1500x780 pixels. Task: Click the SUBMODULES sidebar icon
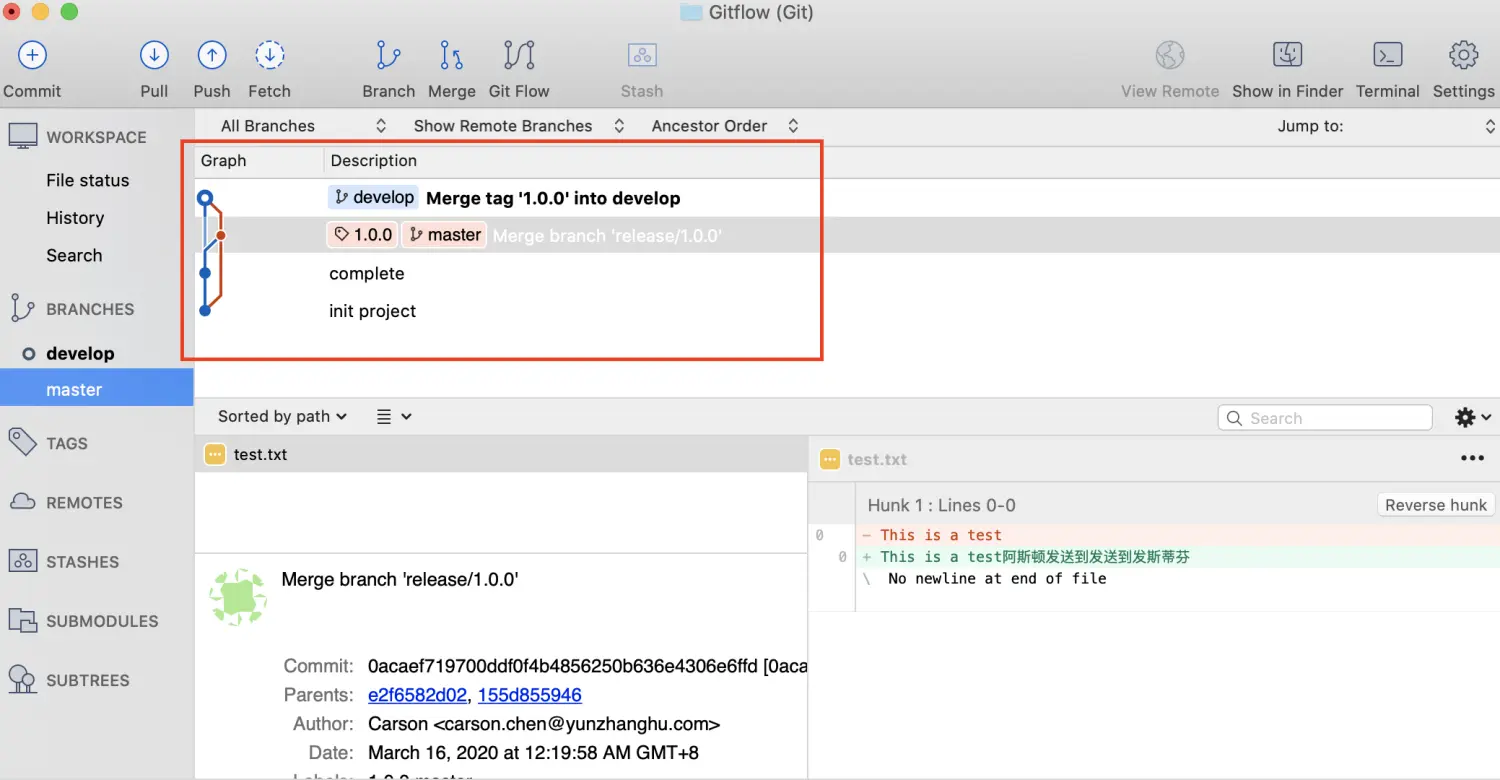coord(23,620)
